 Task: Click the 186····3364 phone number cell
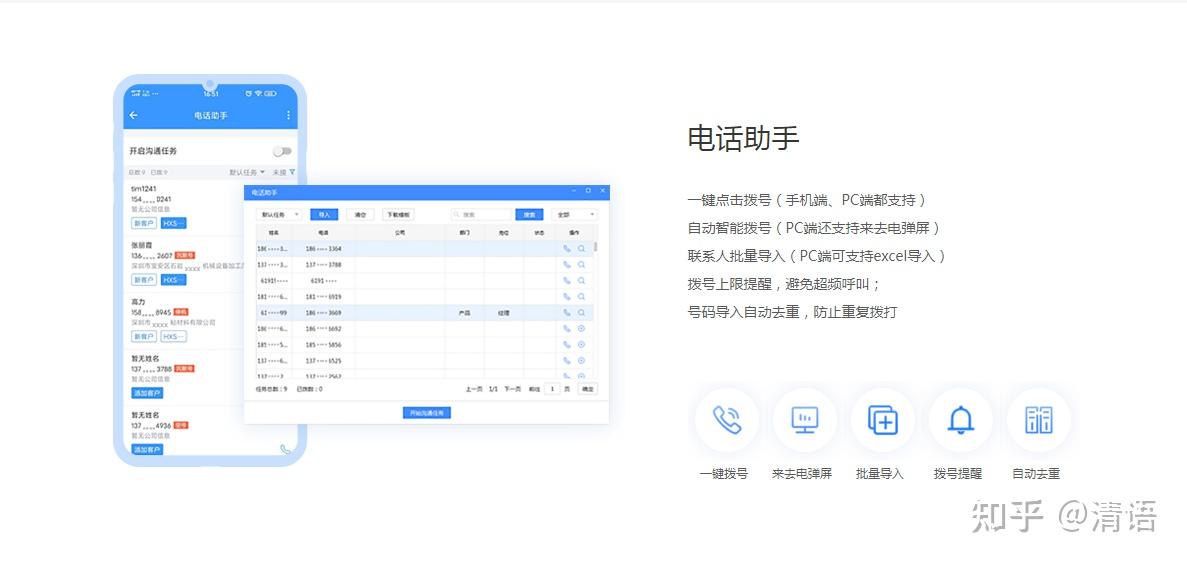pyautogui.click(x=323, y=248)
